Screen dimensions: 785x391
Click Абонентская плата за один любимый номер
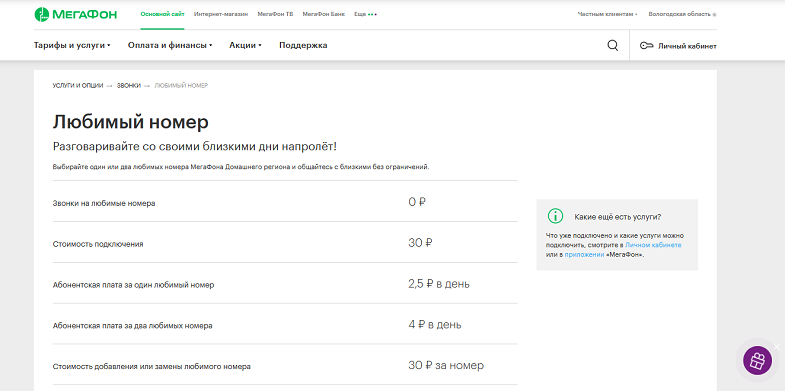tap(133, 285)
